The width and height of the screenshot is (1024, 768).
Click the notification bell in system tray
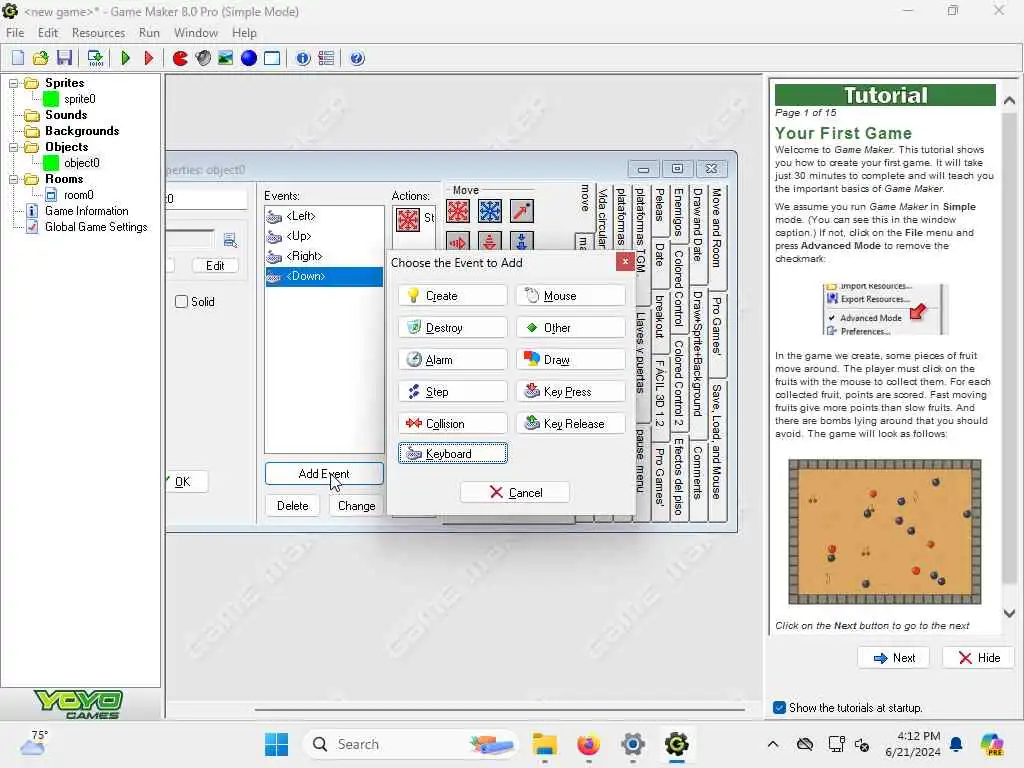point(956,744)
